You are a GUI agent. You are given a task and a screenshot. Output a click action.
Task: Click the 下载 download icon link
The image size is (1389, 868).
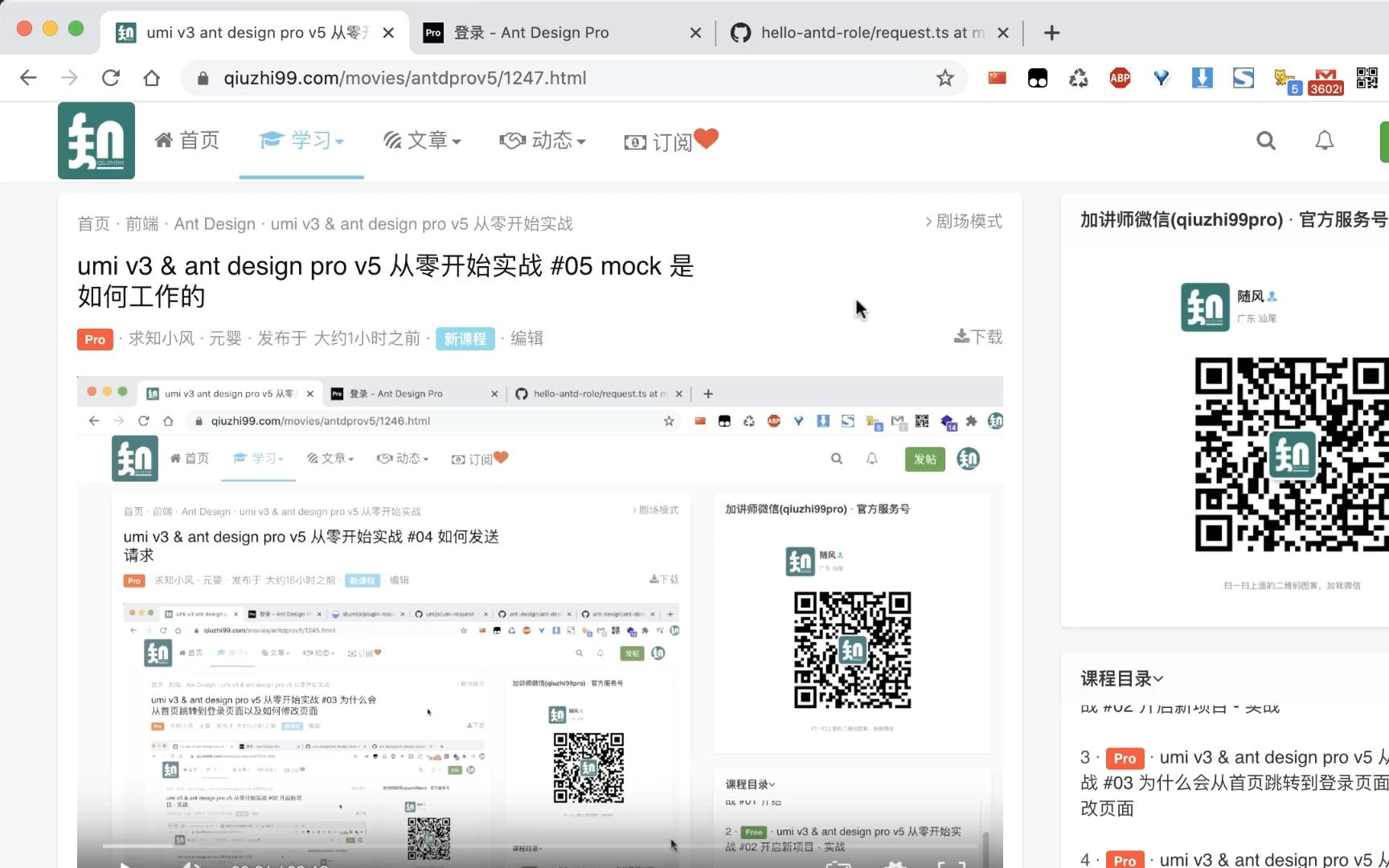tap(978, 337)
